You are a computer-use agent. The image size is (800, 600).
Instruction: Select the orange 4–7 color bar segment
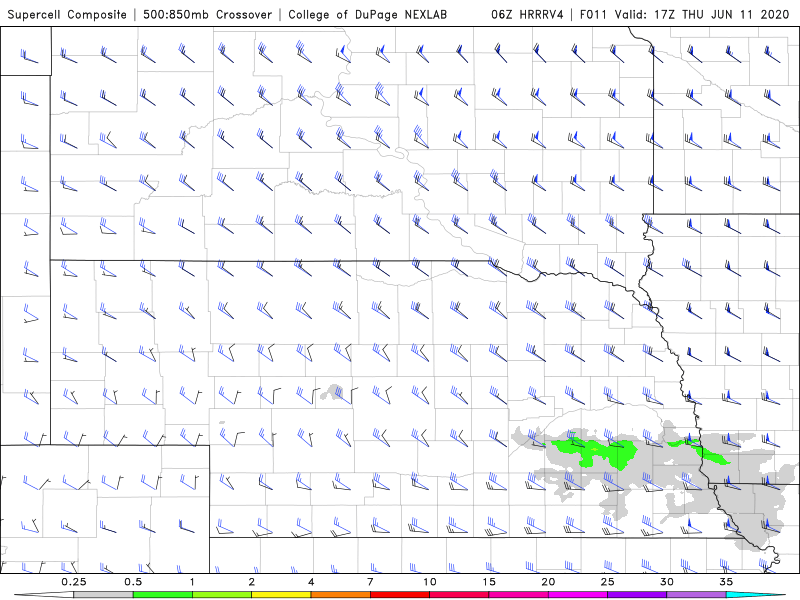coord(340,595)
